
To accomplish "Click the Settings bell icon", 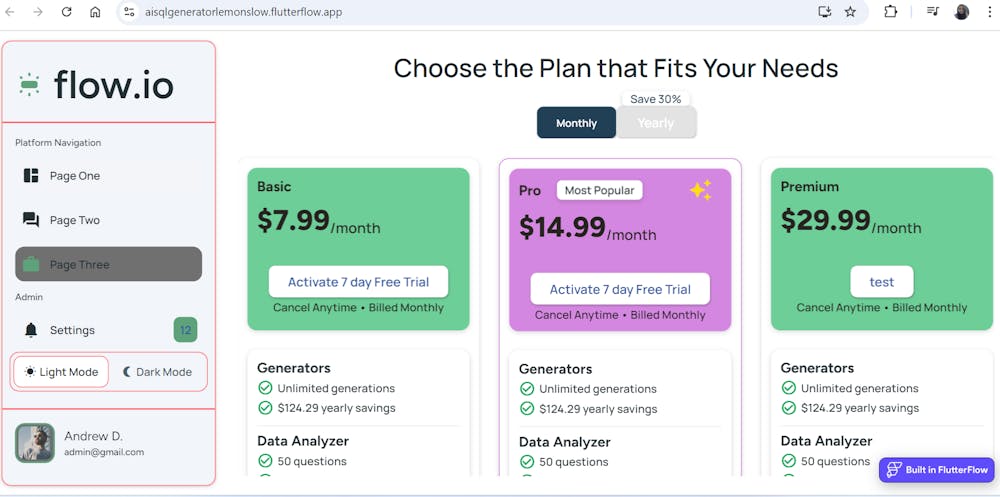I will click(31, 330).
